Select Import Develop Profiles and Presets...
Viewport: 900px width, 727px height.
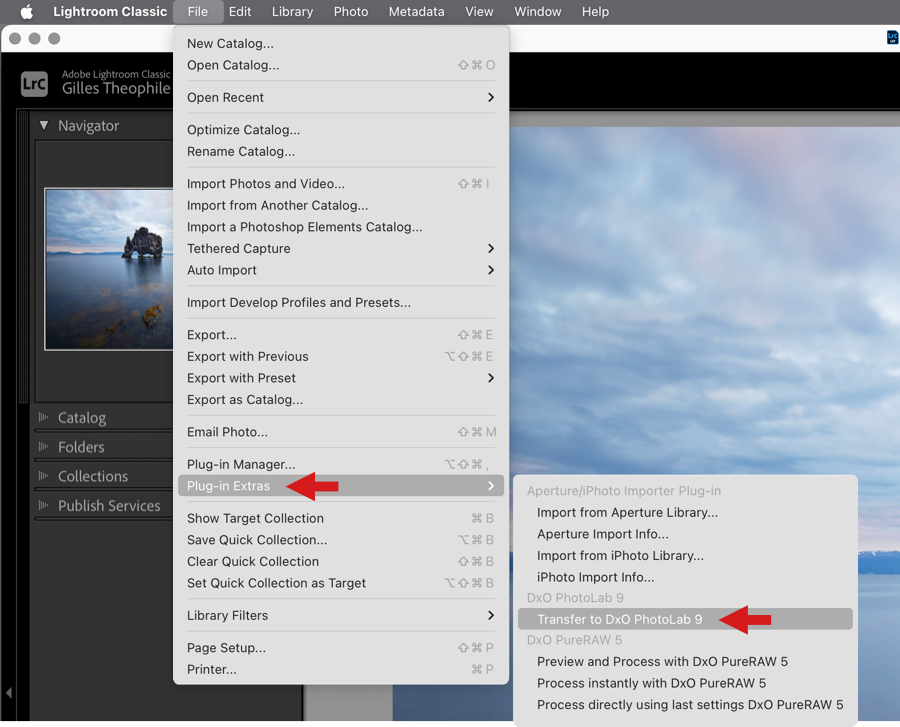click(x=341, y=302)
